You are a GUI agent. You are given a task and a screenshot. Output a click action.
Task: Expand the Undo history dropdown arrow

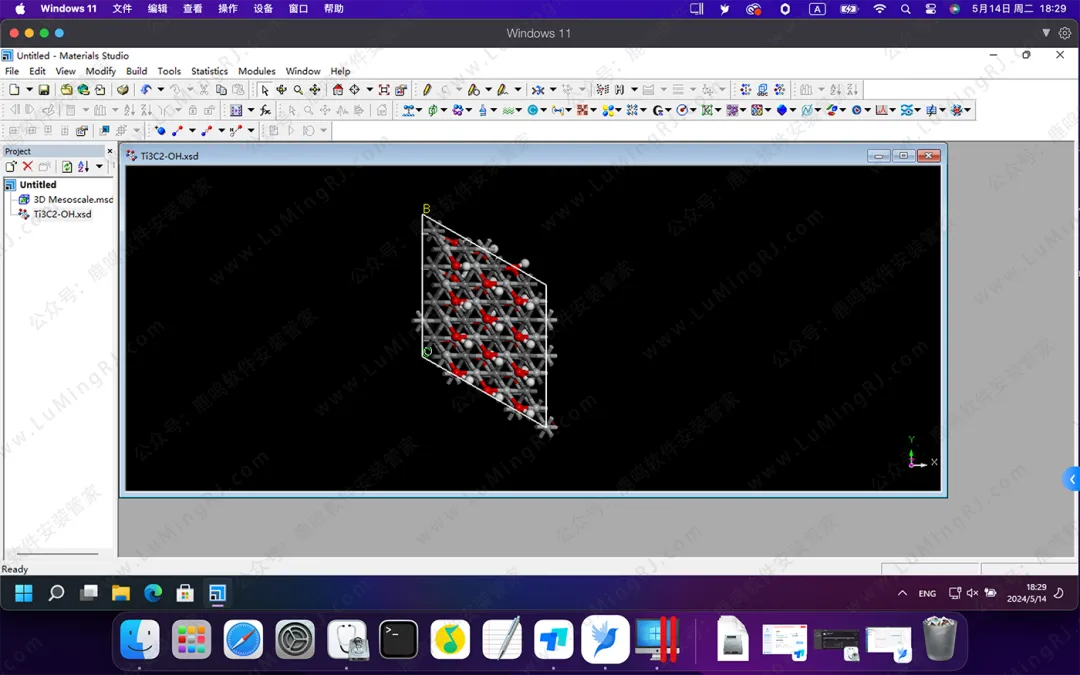158,90
